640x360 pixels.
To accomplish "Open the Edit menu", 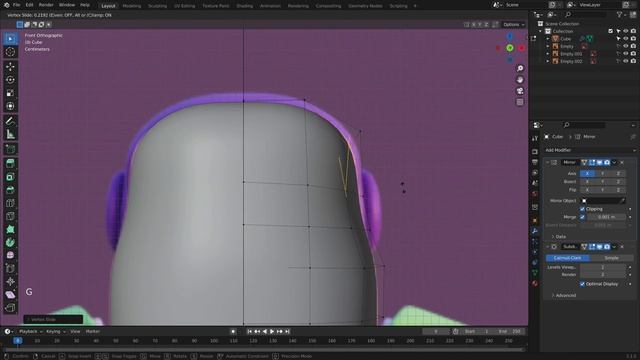I will [29, 5].
